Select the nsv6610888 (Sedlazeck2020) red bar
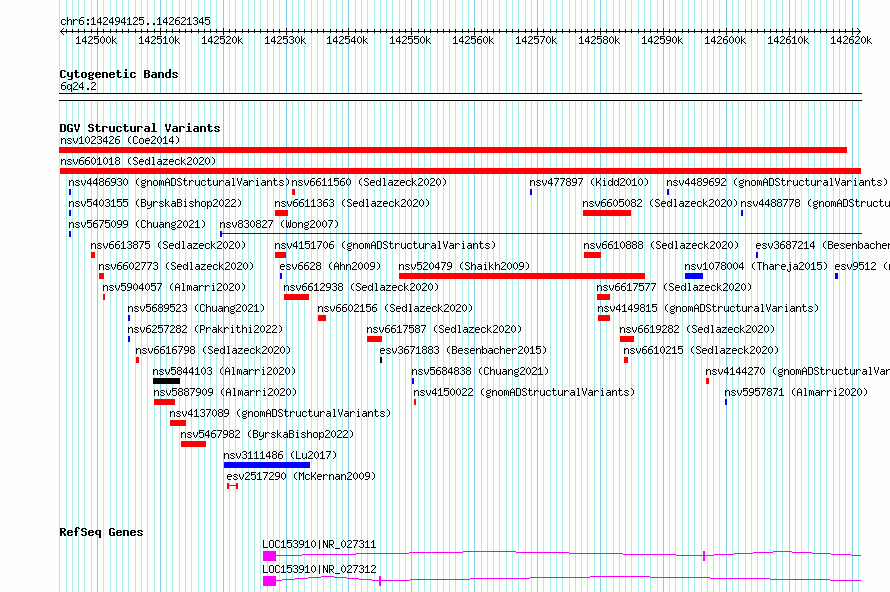 coord(592,255)
